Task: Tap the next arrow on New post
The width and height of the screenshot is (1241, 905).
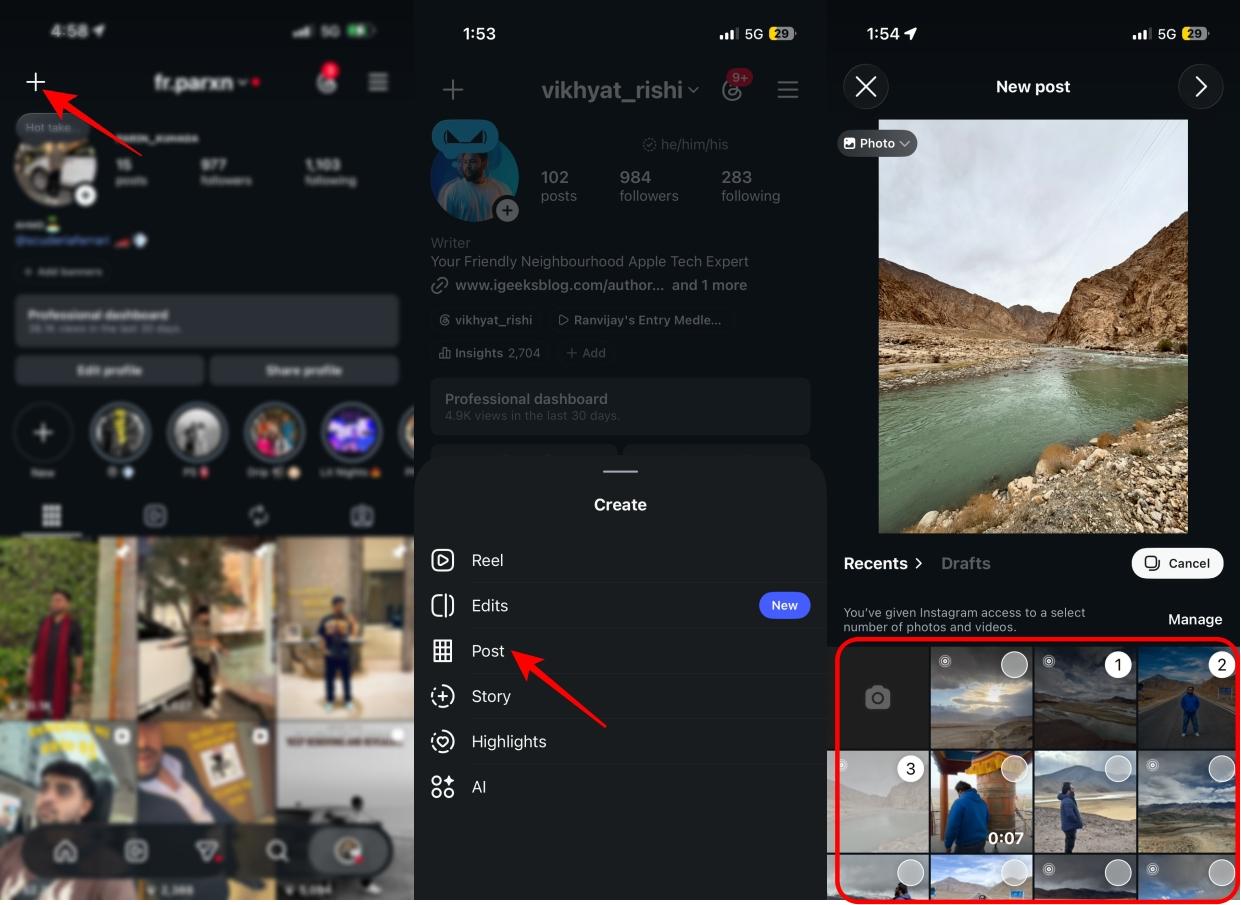Action: coord(1201,87)
